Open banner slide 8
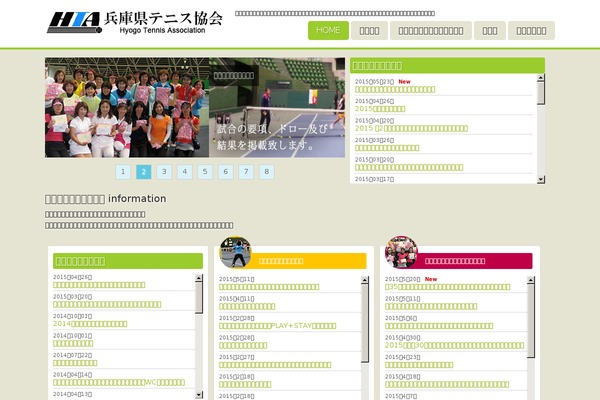This screenshot has width=600, height=400. 267,172
